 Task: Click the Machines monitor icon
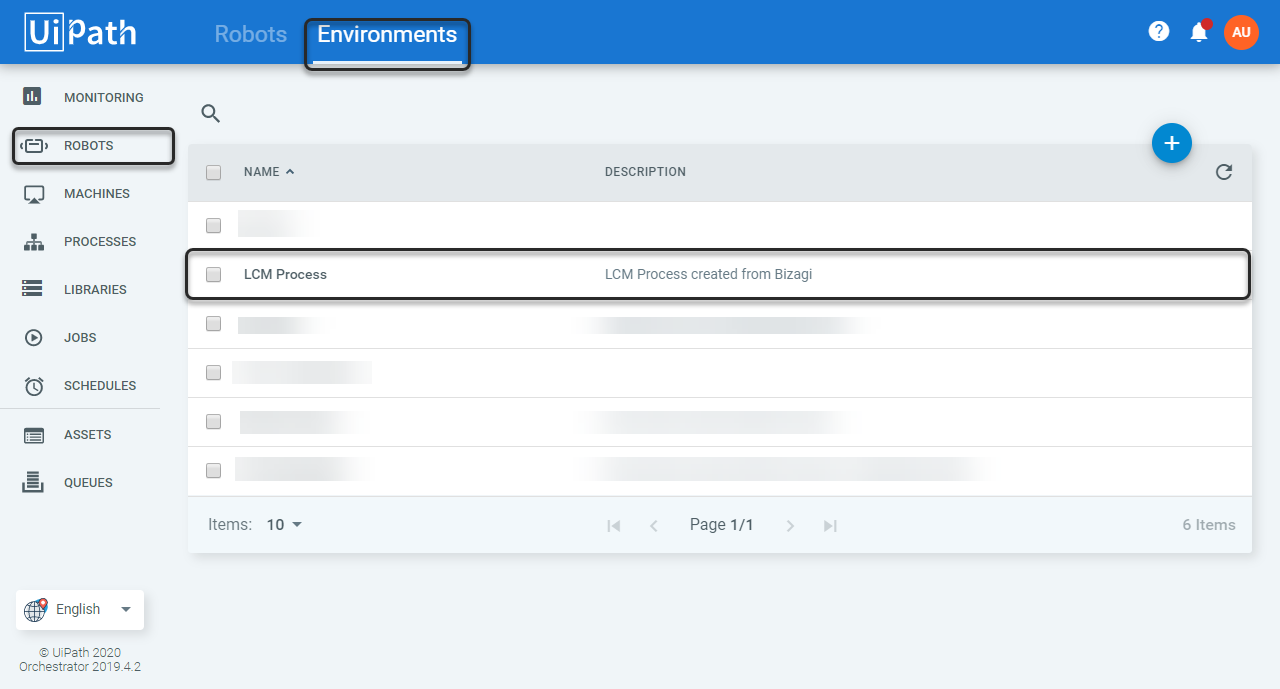coord(34,194)
